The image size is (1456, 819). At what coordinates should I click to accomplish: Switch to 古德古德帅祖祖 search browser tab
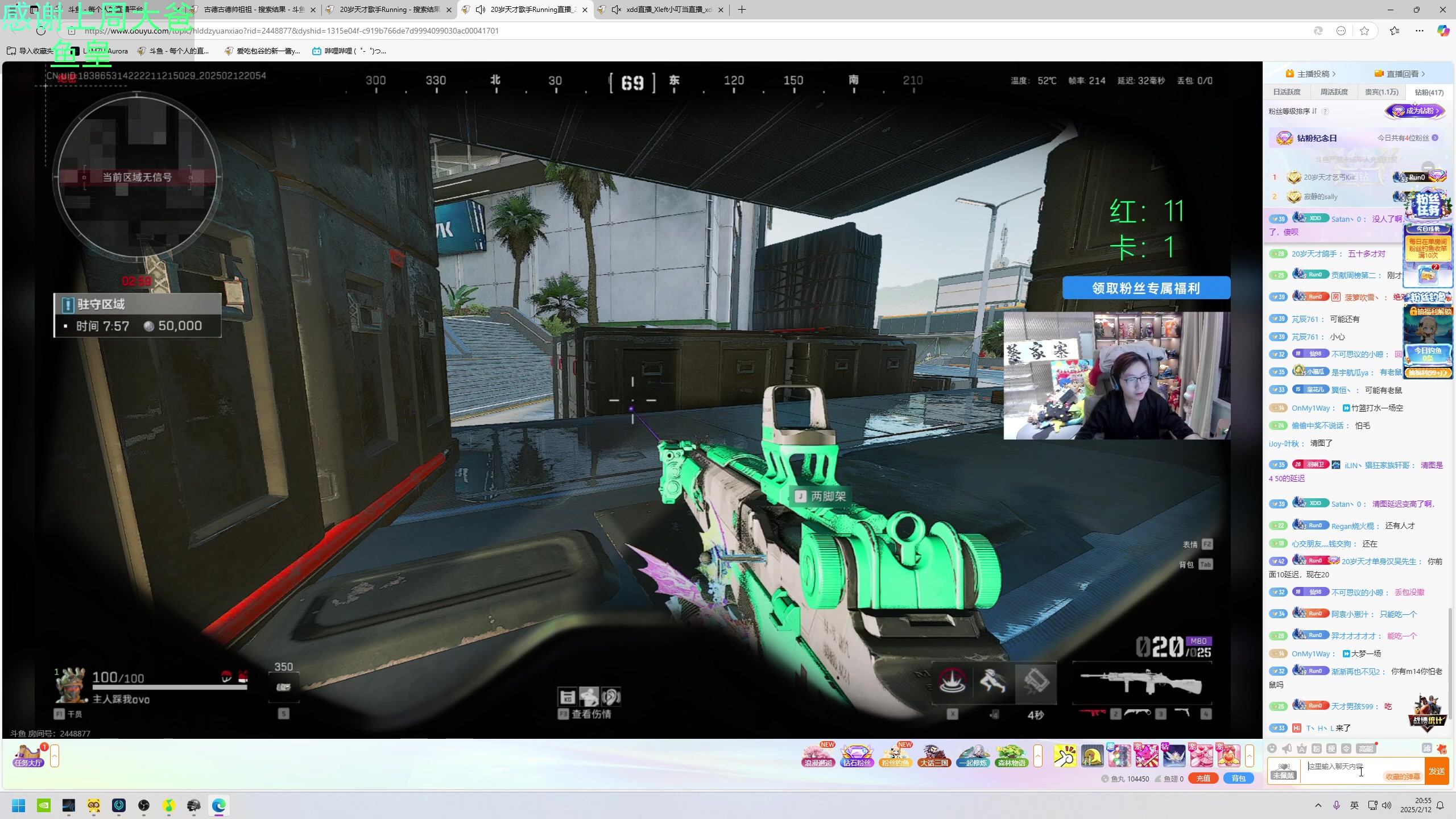tap(254, 10)
